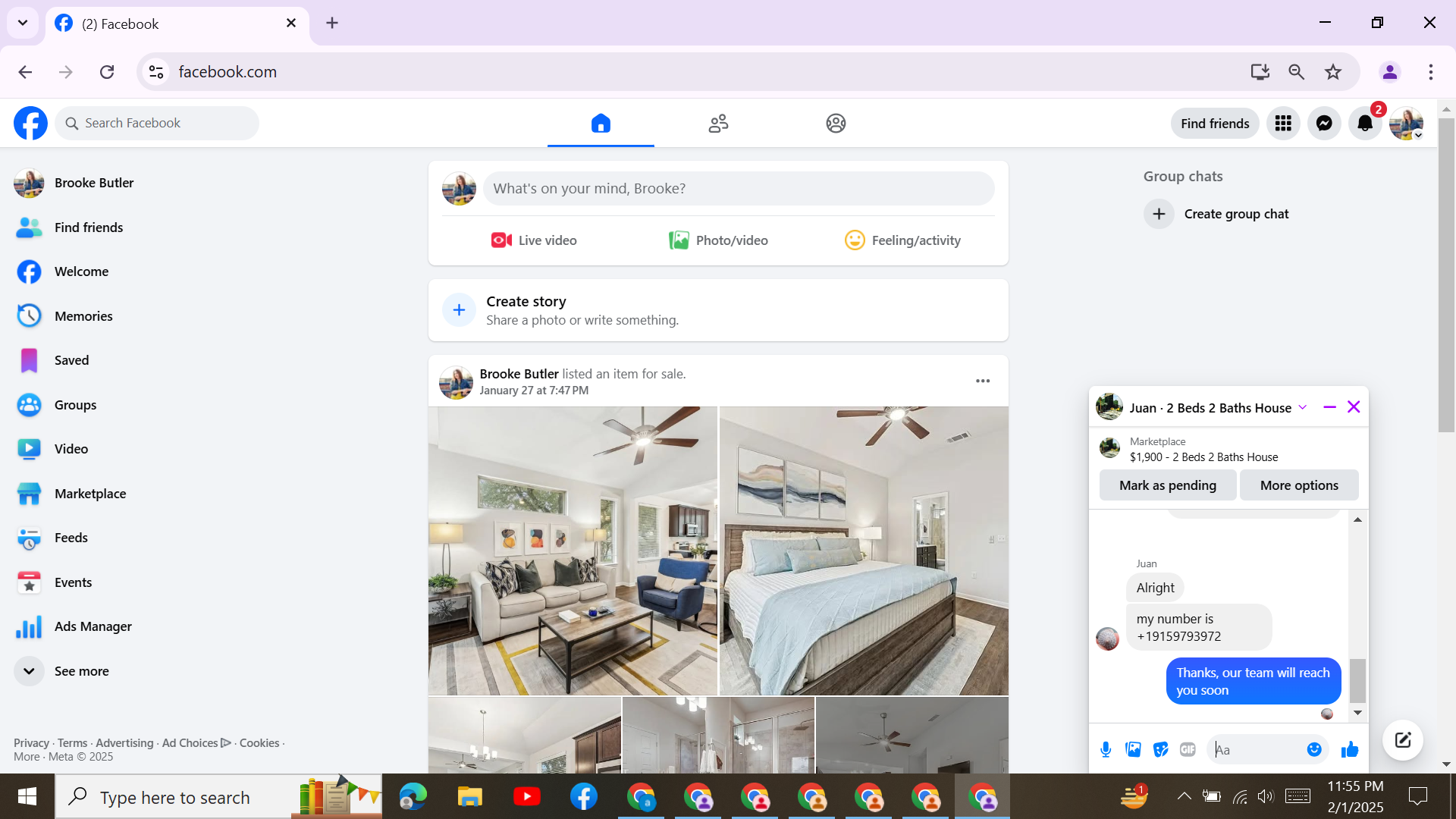Viewport: 1456px width, 819px height.
Task: Open post options three-dot menu
Action: click(x=983, y=381)
